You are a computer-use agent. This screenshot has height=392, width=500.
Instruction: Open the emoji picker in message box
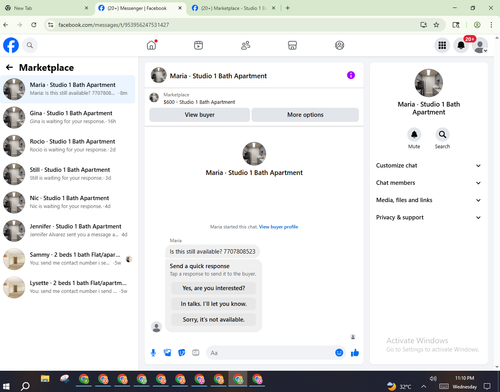click(x=339, y=353)
